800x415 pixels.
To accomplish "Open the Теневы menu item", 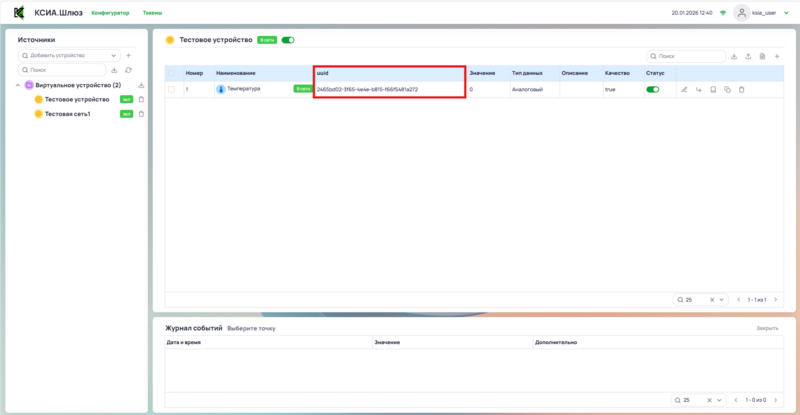I will coord(153,13).
